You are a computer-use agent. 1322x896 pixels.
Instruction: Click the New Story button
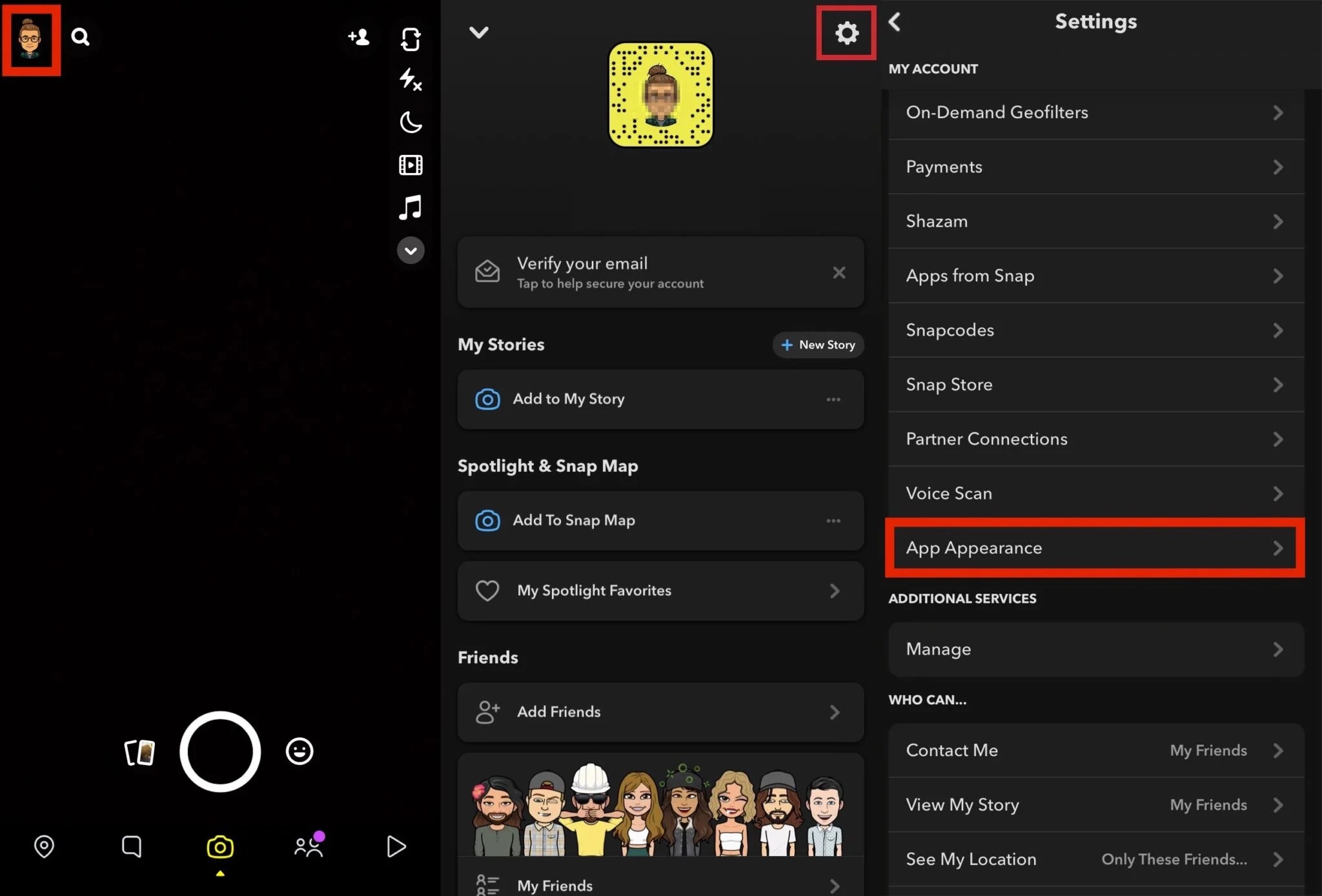pos(817,345)
